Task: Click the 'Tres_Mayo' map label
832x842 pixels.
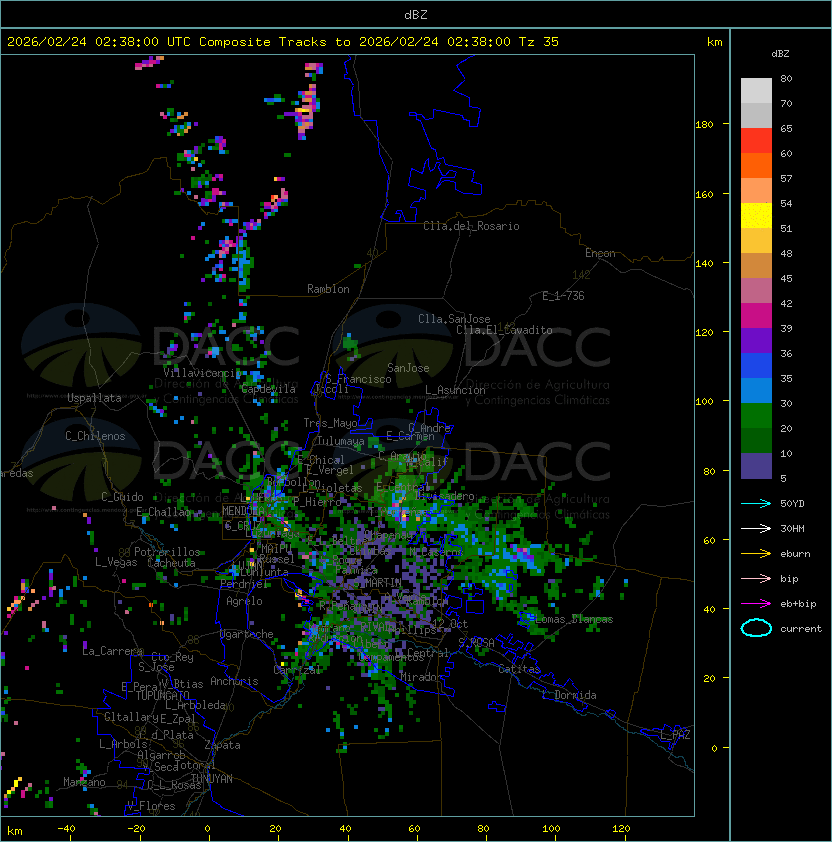Action: (330, 423)
